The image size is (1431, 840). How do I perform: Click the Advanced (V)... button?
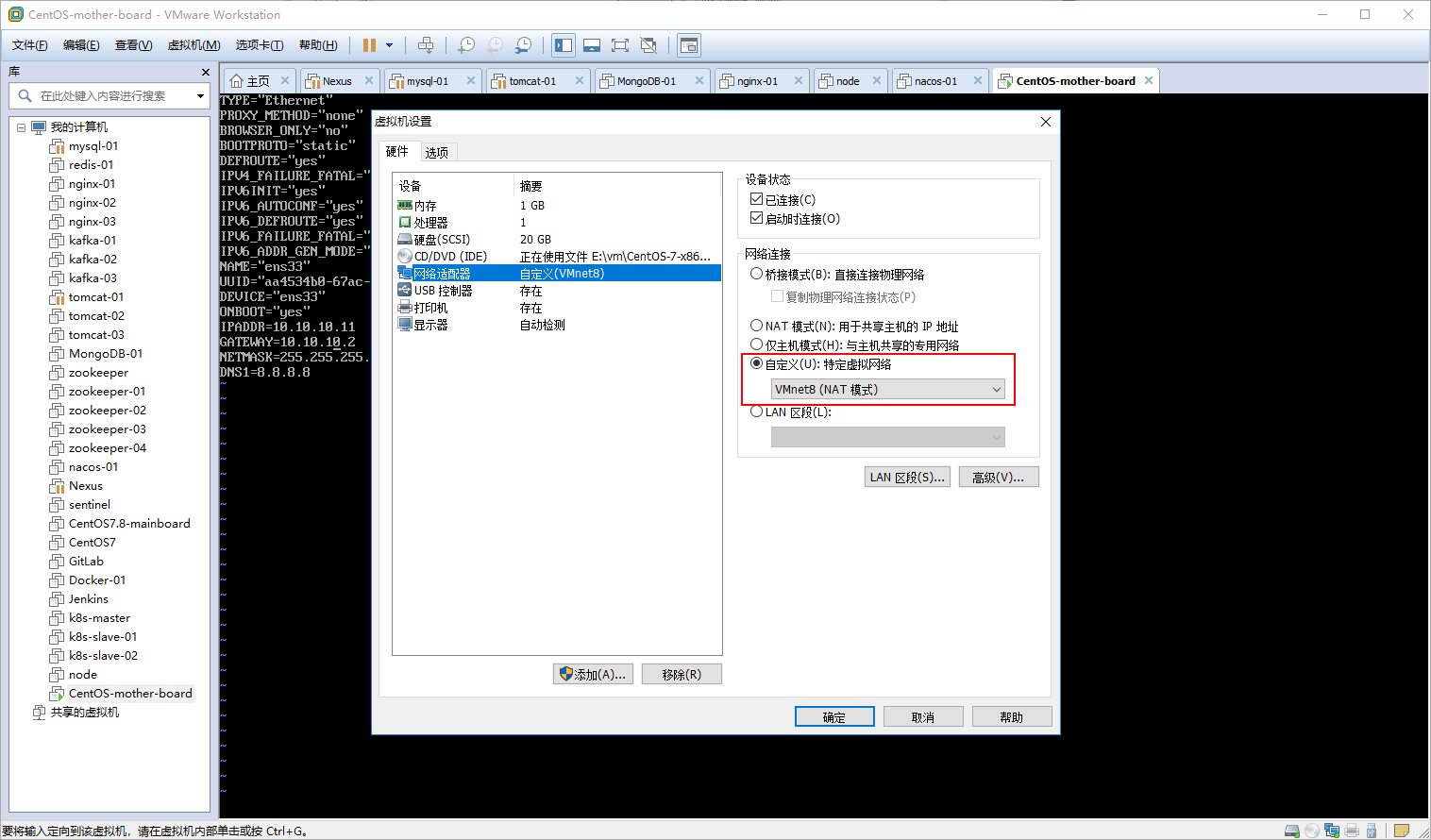click(x=999, y=477)
